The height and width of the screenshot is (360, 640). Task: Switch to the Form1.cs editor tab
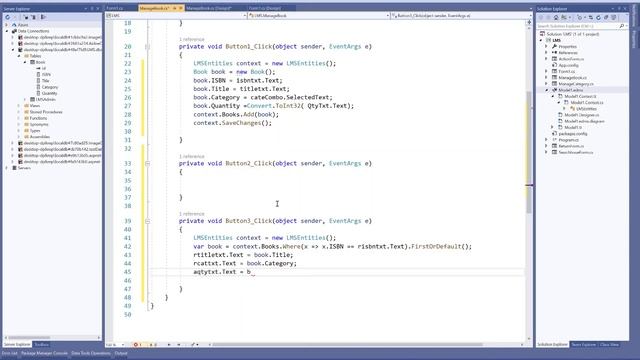tap(115, 8)
